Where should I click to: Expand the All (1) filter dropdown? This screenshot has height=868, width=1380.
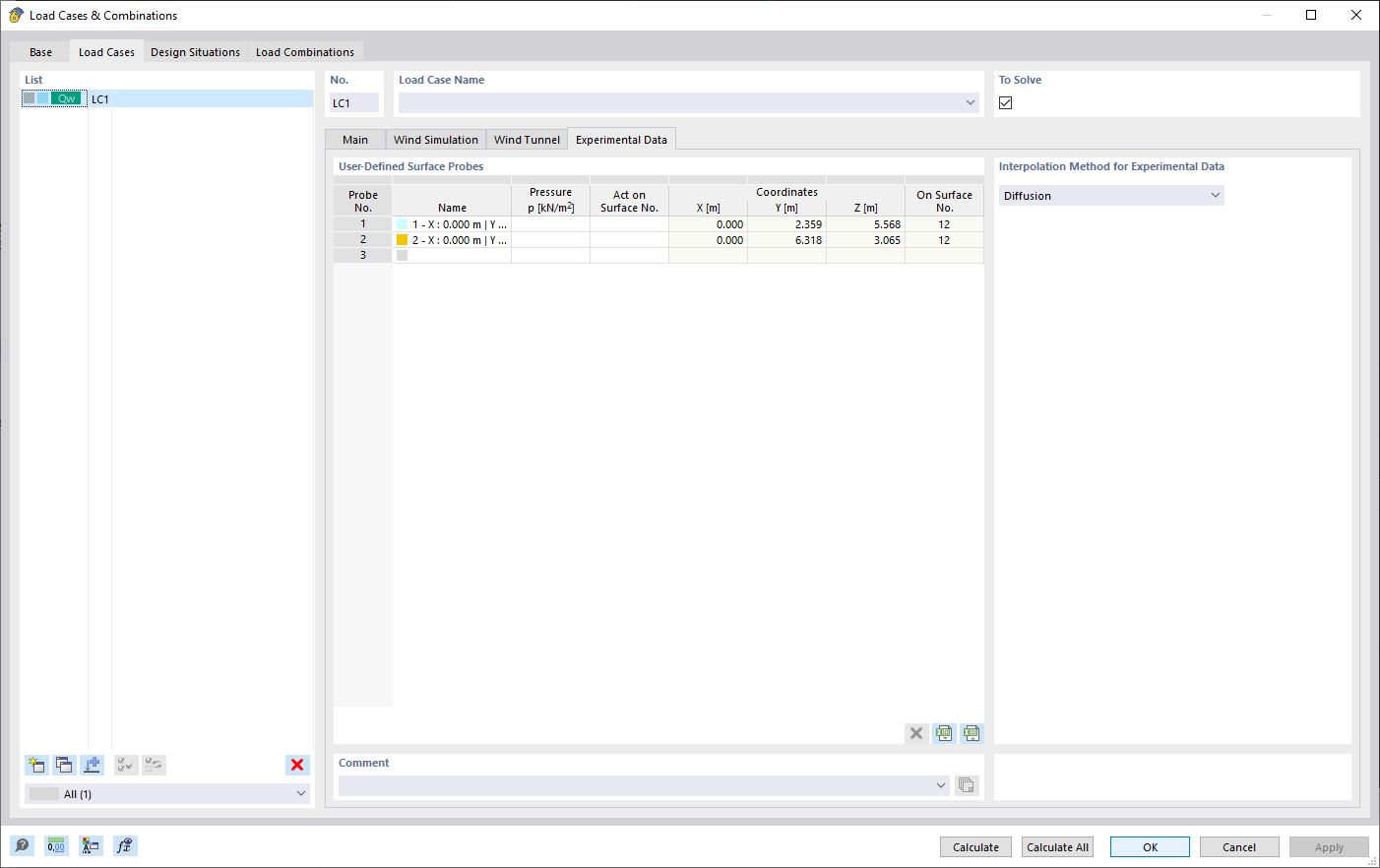[x=301, y=793]
